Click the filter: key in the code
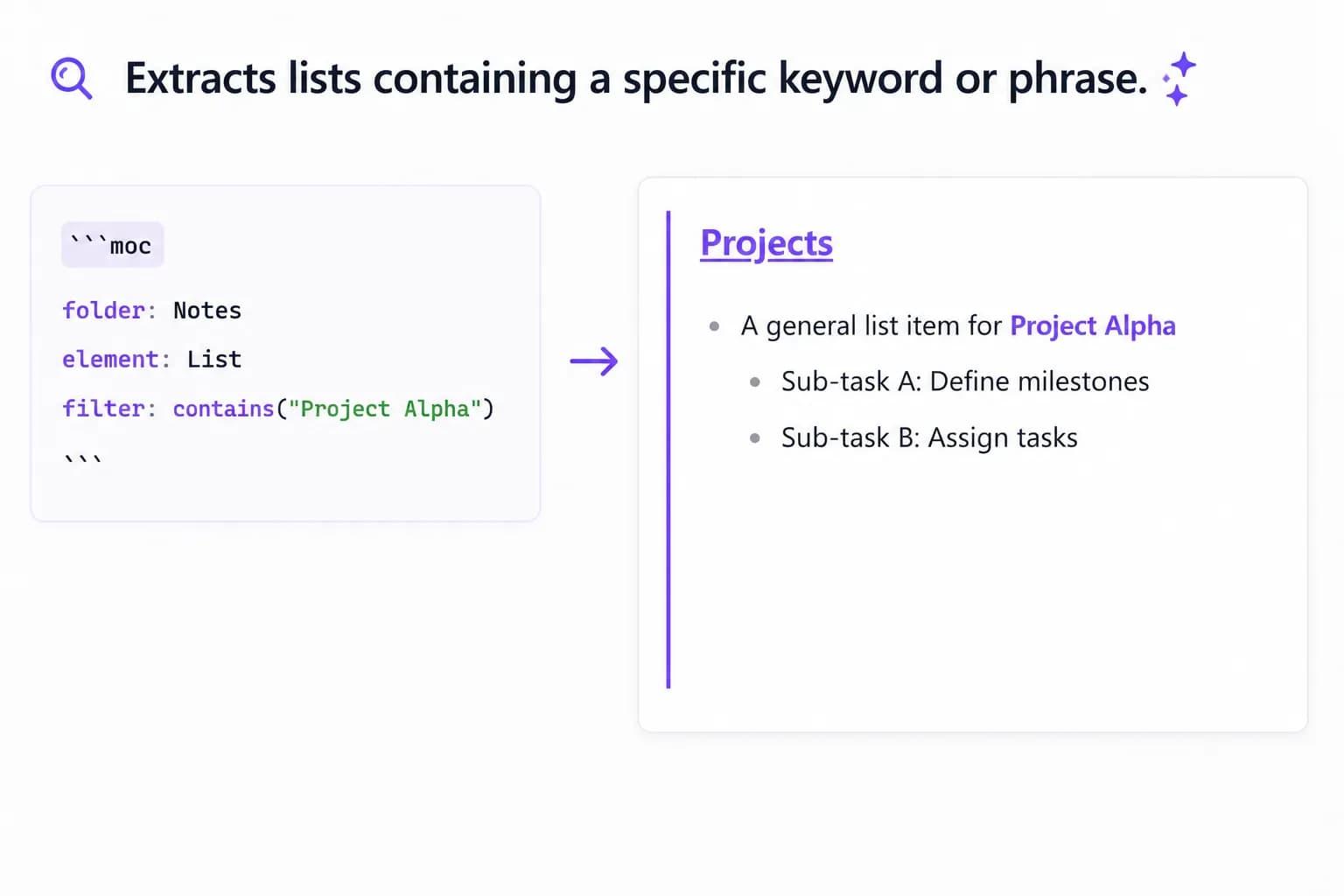This screenshot has width=1344, height=896. pos(109,409)
